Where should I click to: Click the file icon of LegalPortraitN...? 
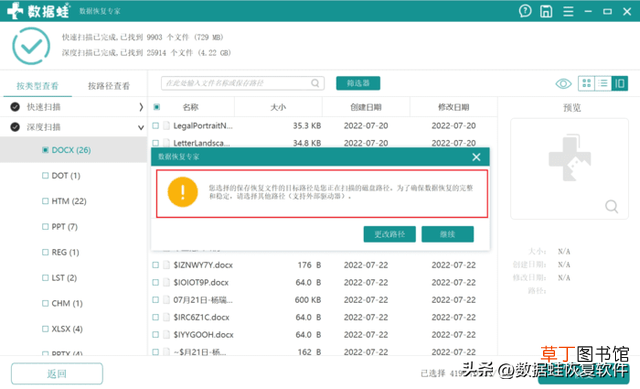(167, 125)
